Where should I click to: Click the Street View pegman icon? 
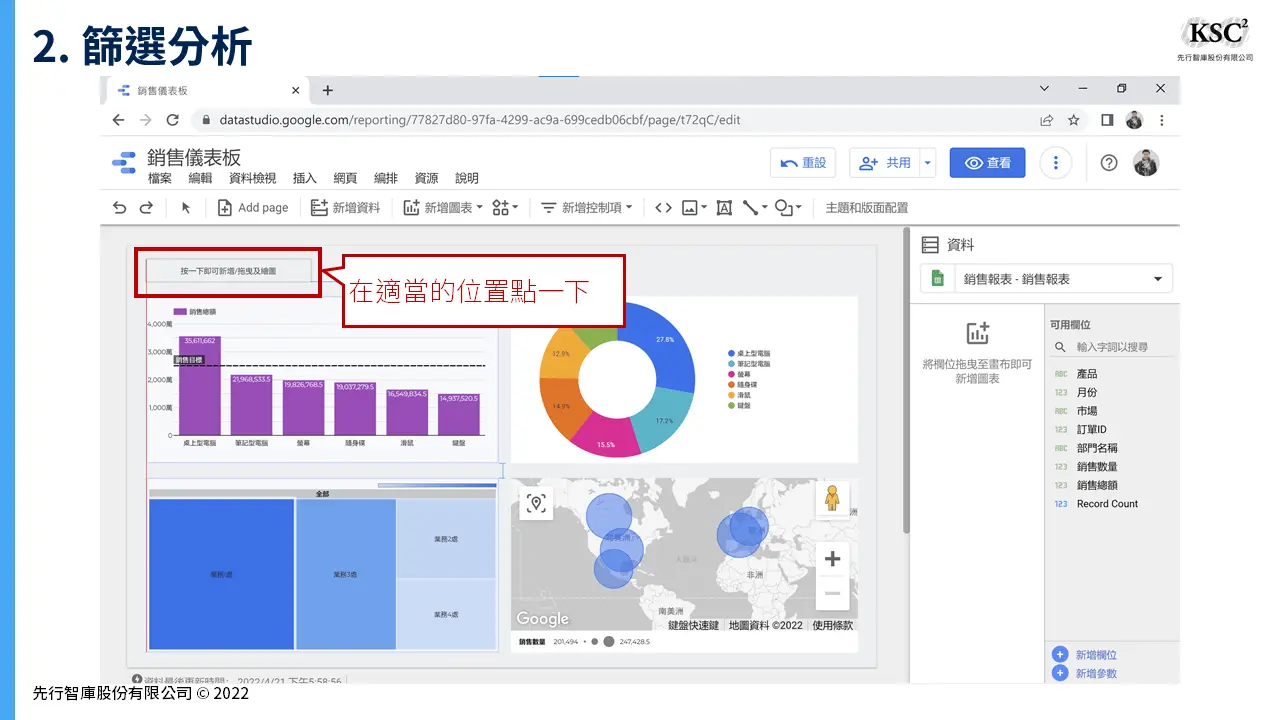(x=832, y=498)
